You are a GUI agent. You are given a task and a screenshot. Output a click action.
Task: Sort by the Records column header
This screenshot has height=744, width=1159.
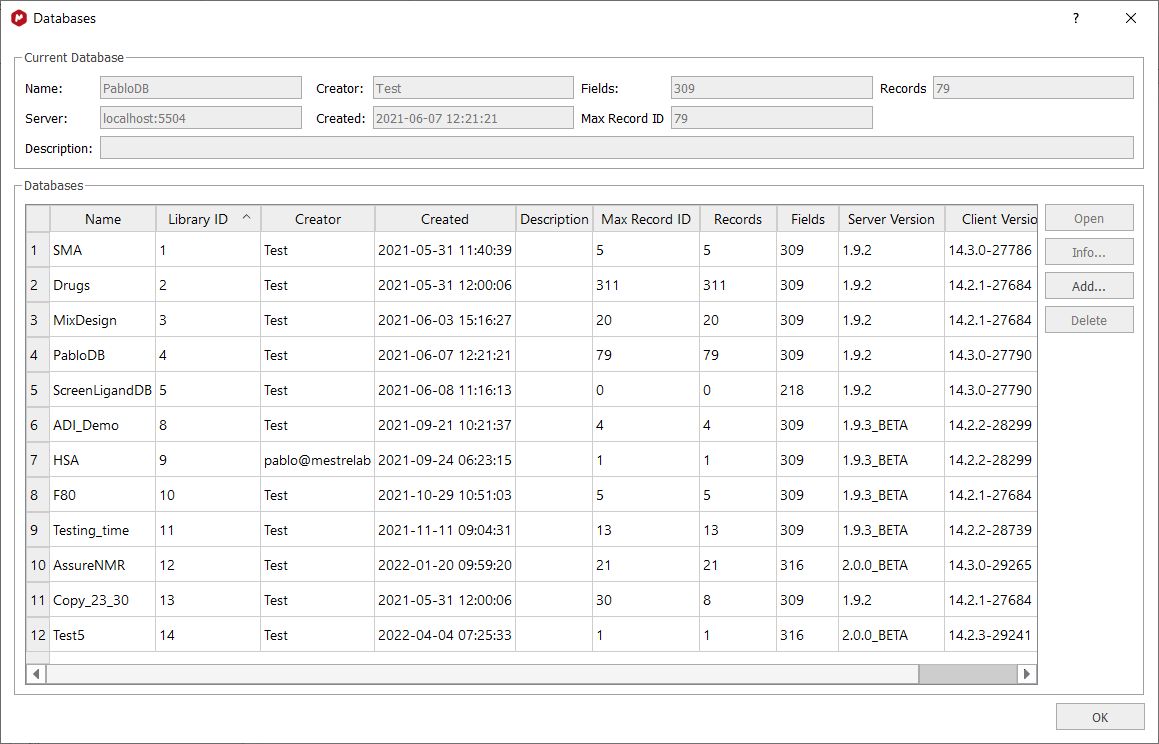coord(738,219)
